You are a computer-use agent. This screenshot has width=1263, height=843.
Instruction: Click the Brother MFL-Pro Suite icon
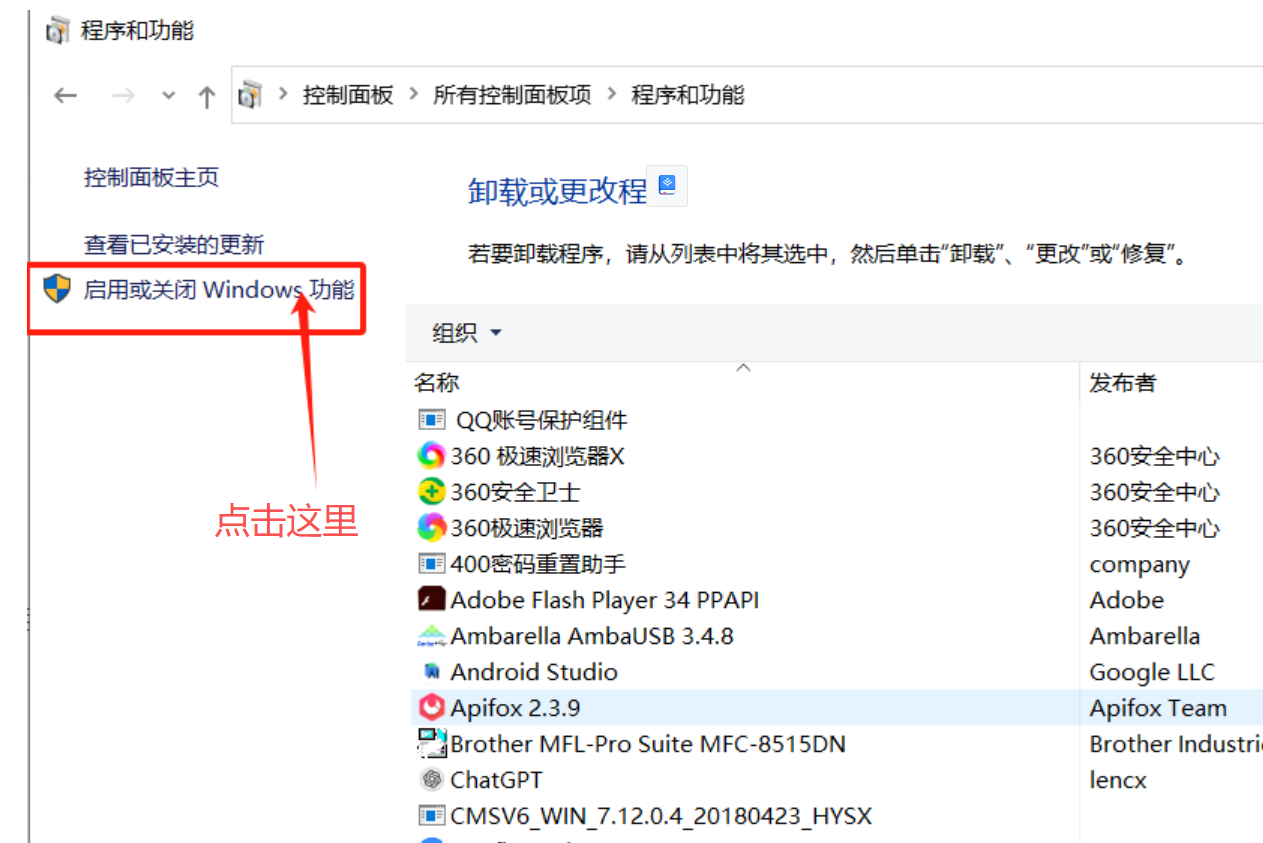[431, 744]
